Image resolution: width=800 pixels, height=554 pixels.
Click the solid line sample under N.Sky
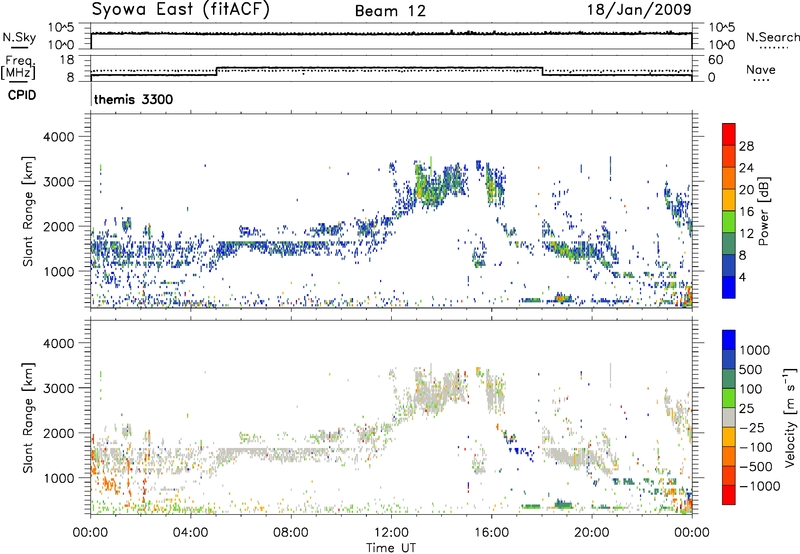pos(18,48)
